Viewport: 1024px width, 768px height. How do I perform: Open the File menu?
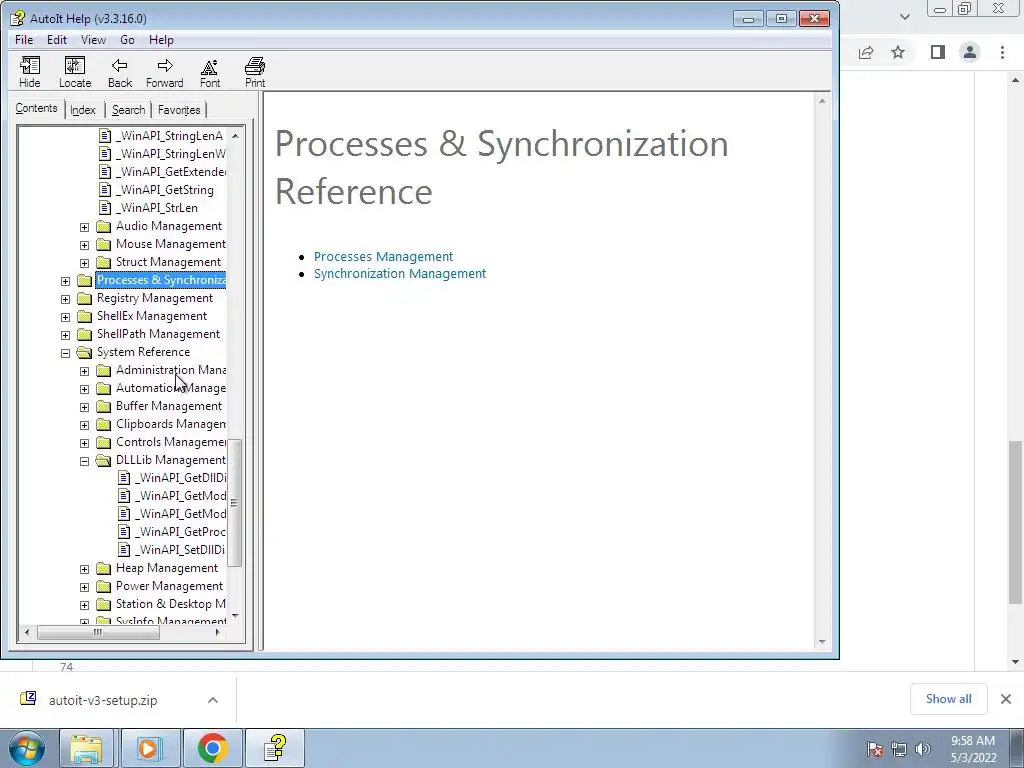24,40
